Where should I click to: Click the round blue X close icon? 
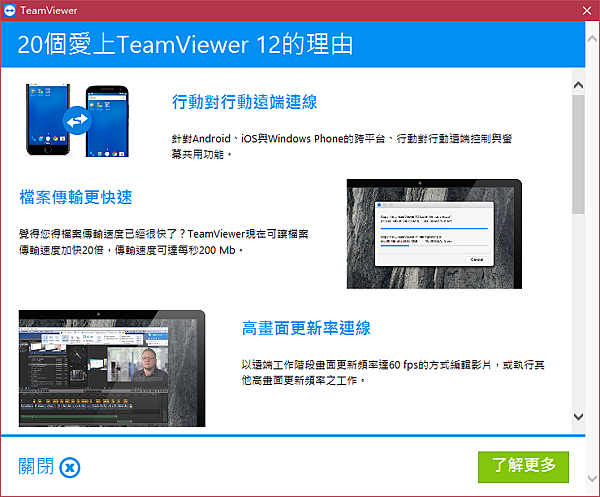coord(70,468)
